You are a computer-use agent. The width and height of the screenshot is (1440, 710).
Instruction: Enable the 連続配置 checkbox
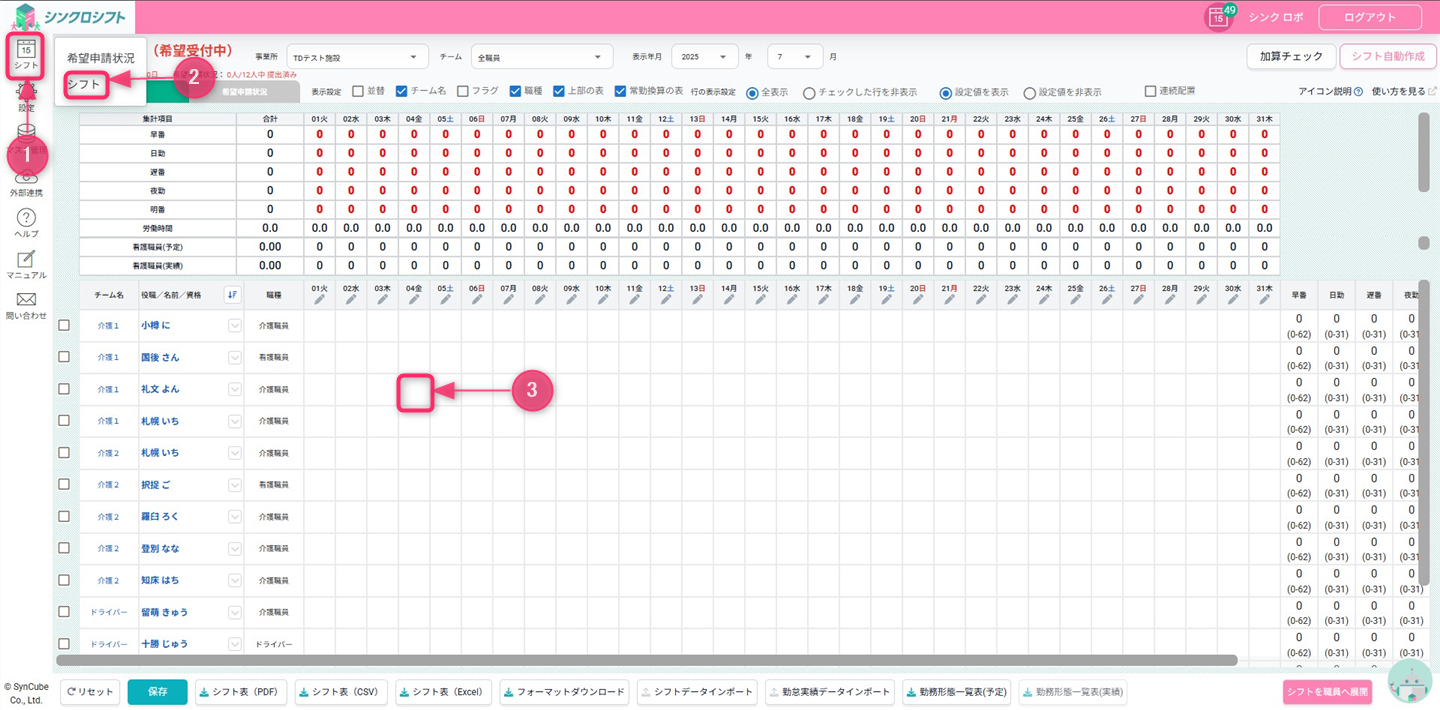pos(1151,91)
